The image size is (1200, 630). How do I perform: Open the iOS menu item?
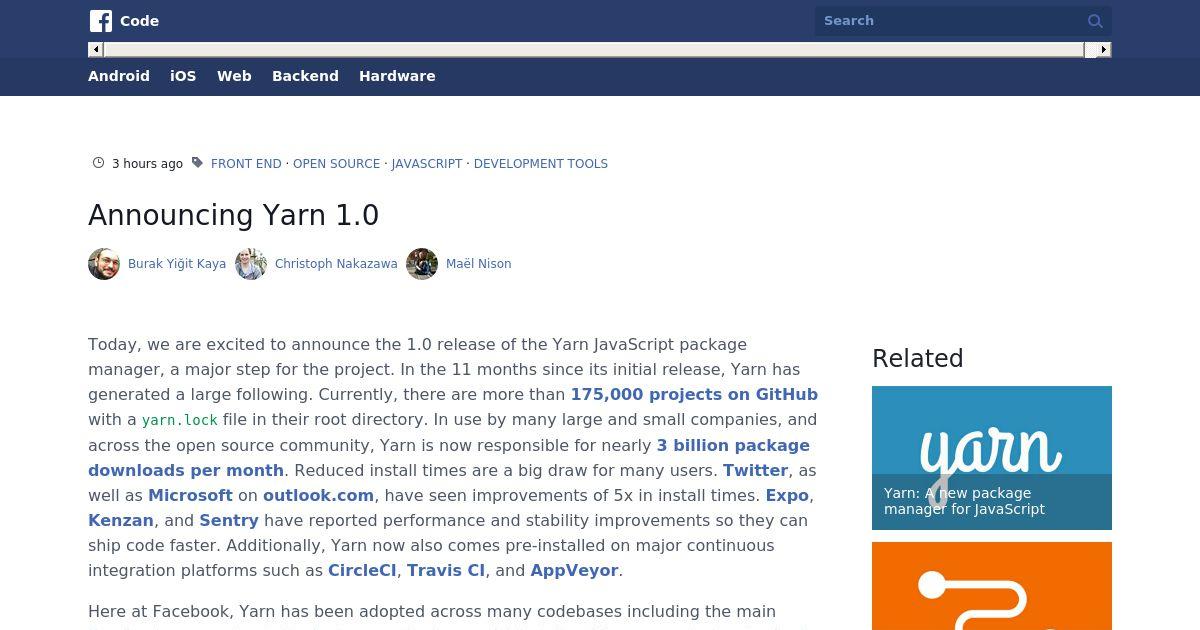pos(183,76)
